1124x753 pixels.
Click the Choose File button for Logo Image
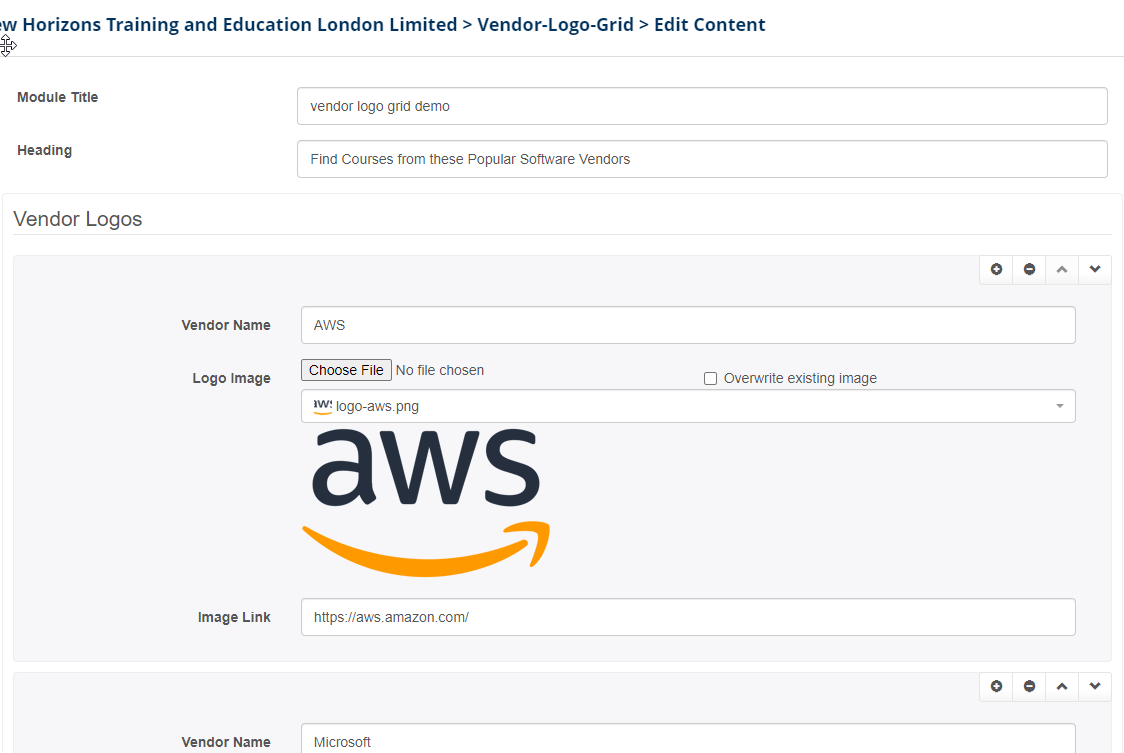(x=346, y=370)
